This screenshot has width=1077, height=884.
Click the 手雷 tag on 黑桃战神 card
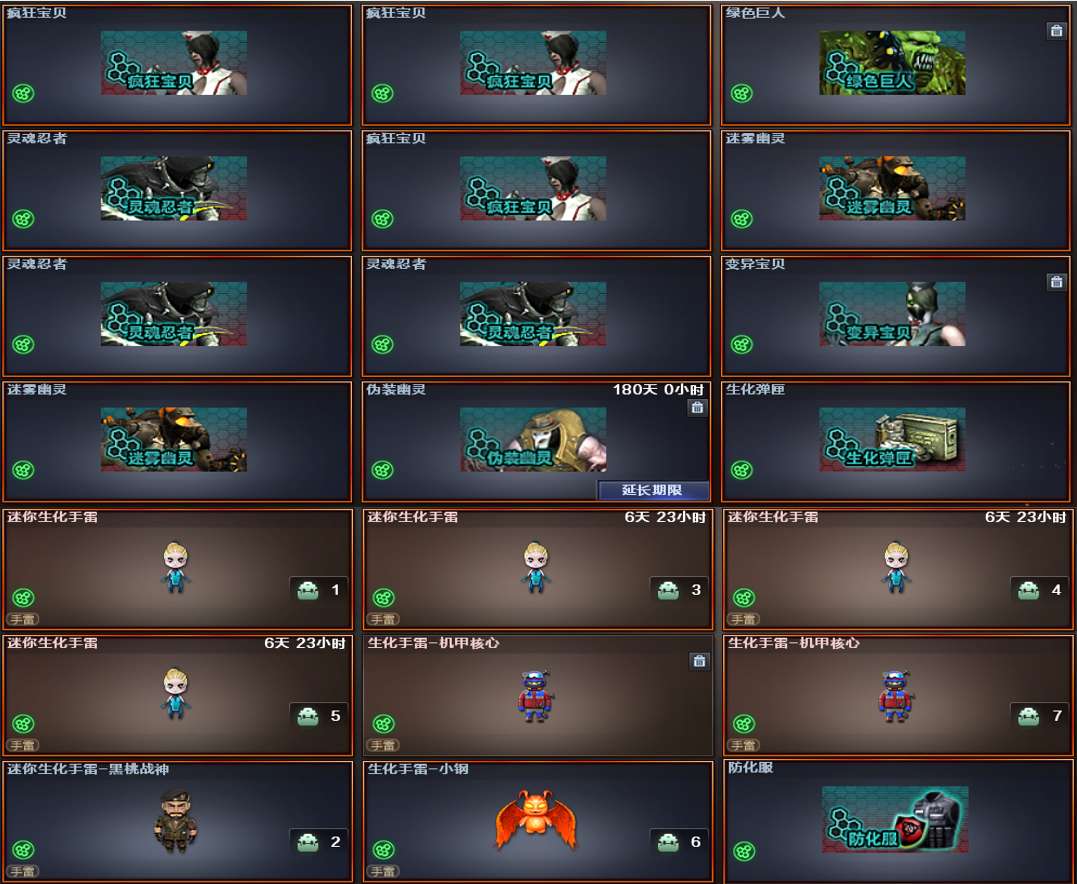23,872
